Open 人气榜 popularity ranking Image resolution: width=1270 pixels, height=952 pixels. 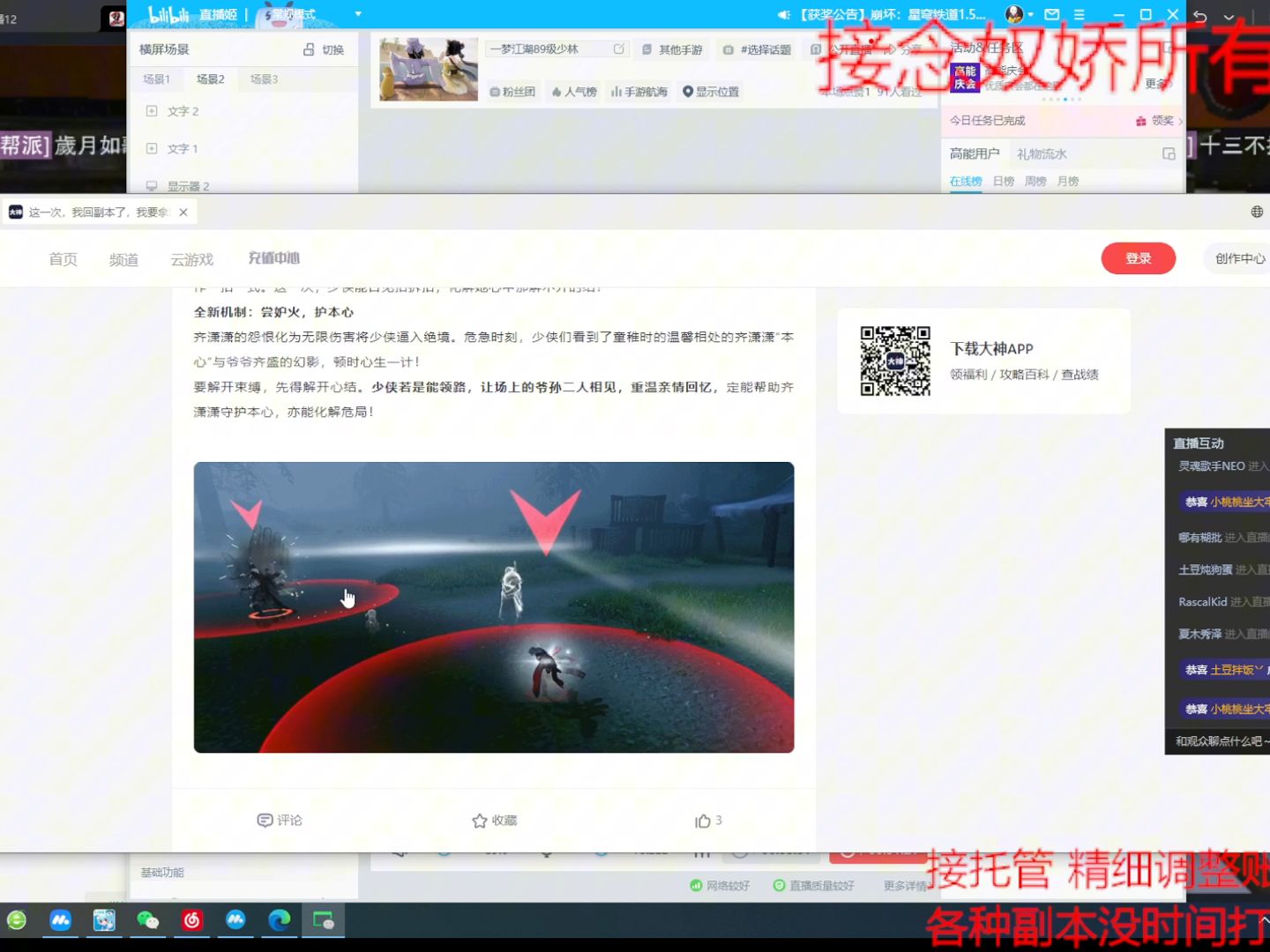pyautogui.click(x=574, y=92)
